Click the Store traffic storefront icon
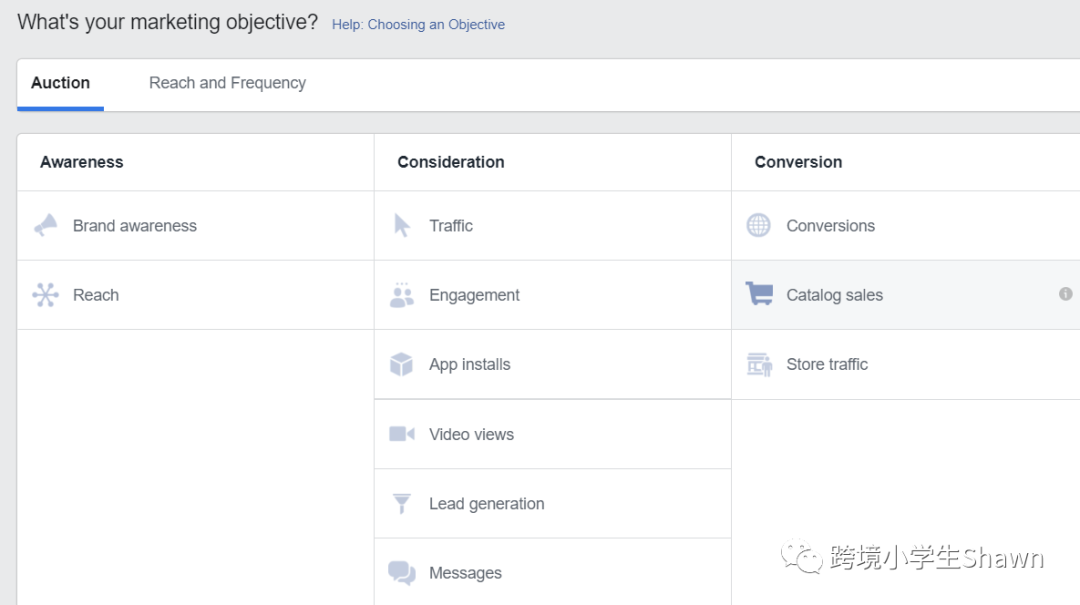1080x605 pixels. point(759,365)
